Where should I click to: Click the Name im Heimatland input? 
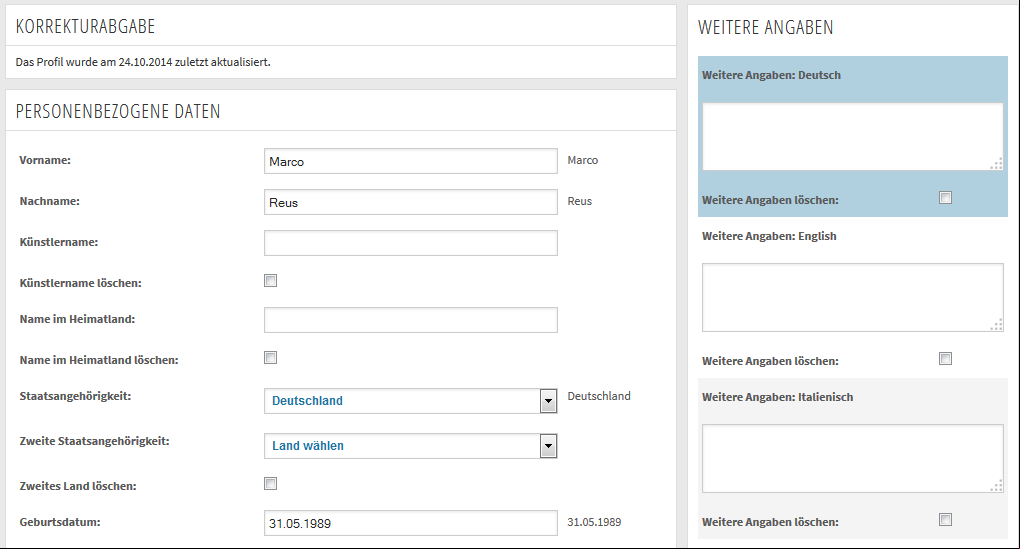[410, 320]
